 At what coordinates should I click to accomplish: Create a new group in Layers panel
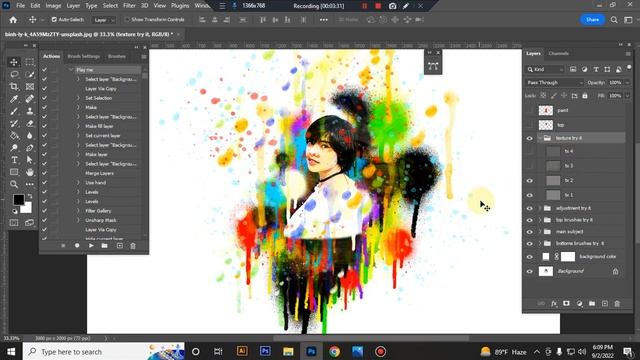(x=592, y=304)
